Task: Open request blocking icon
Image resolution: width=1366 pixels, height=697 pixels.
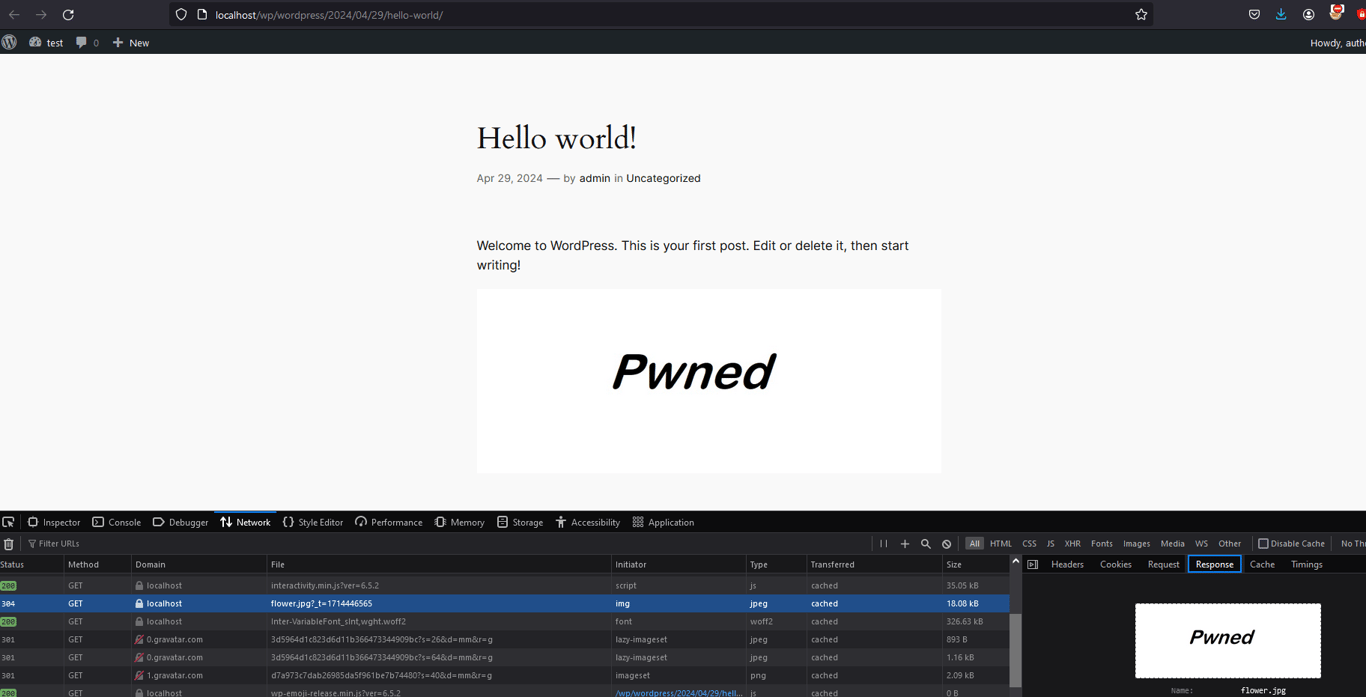Action: (947, 544)
